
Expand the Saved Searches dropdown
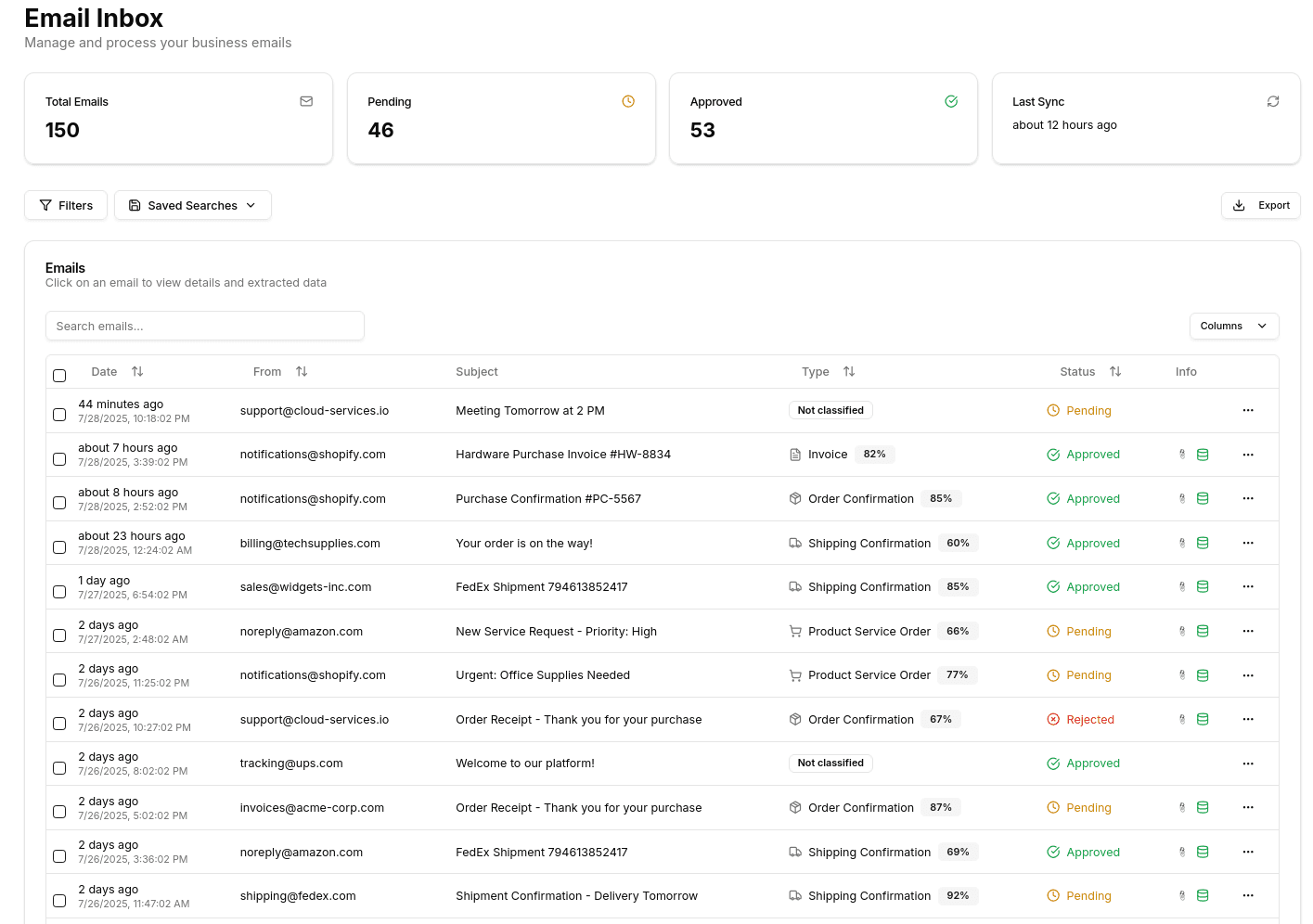point(192,205)
